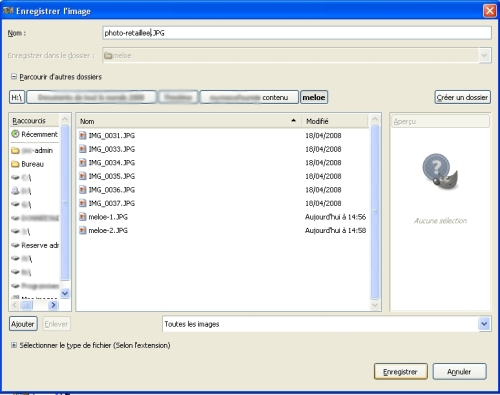Select file IMG_0037.JPG
The width and height of the screenshot is (500, 395).
223,203
